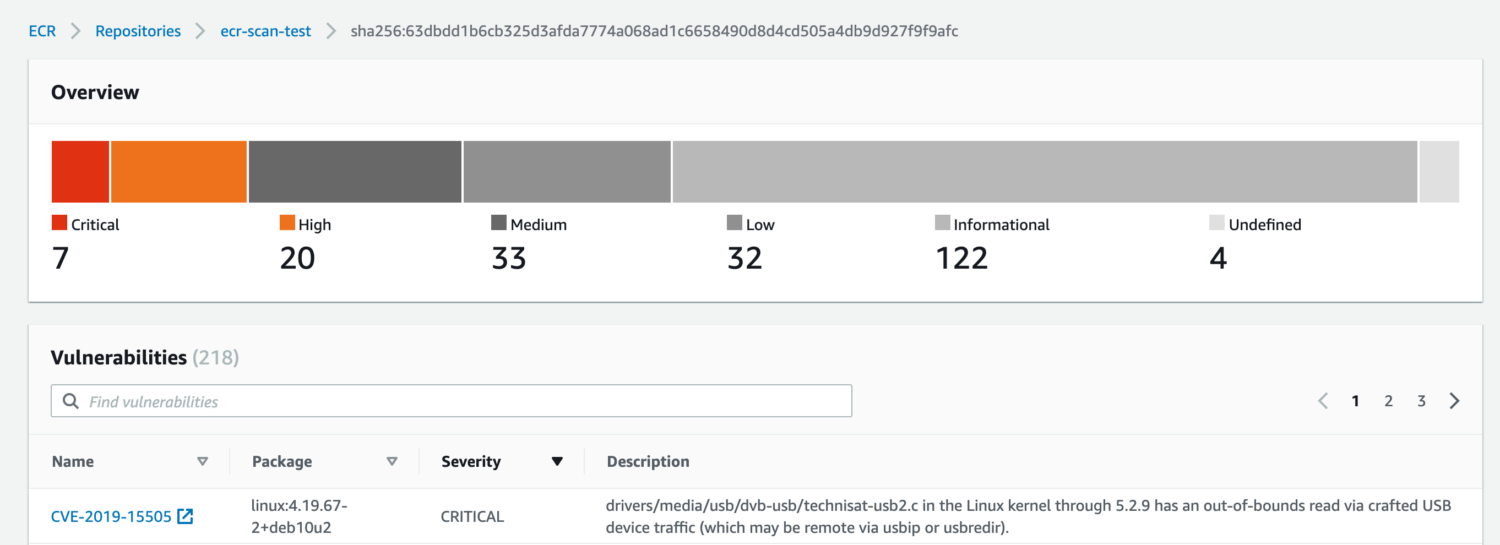Click the Low count of 32
1500x545 pixels.
click(745, 258)
